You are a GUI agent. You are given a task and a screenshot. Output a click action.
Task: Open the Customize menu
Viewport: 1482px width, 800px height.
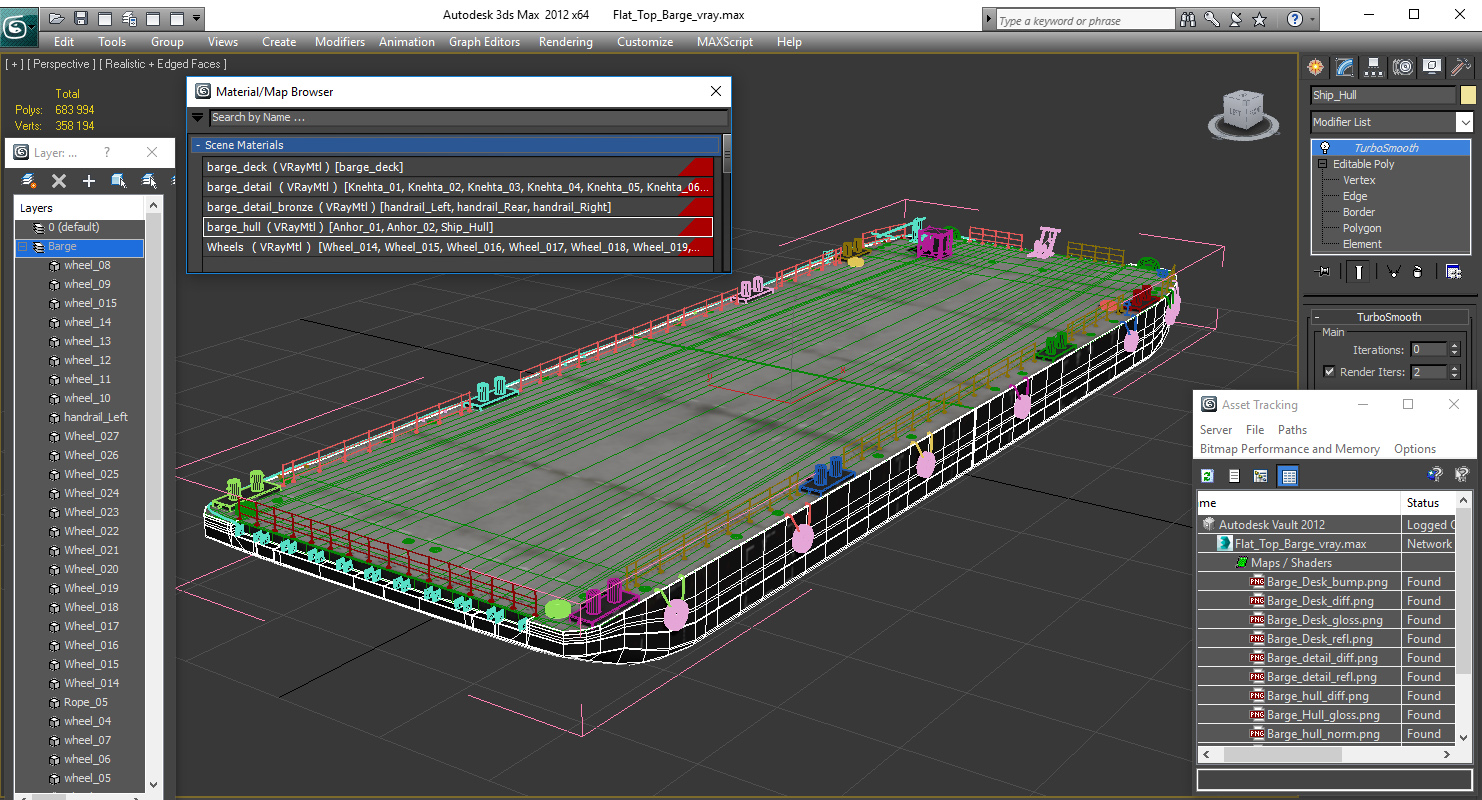[x=645, y=42]
